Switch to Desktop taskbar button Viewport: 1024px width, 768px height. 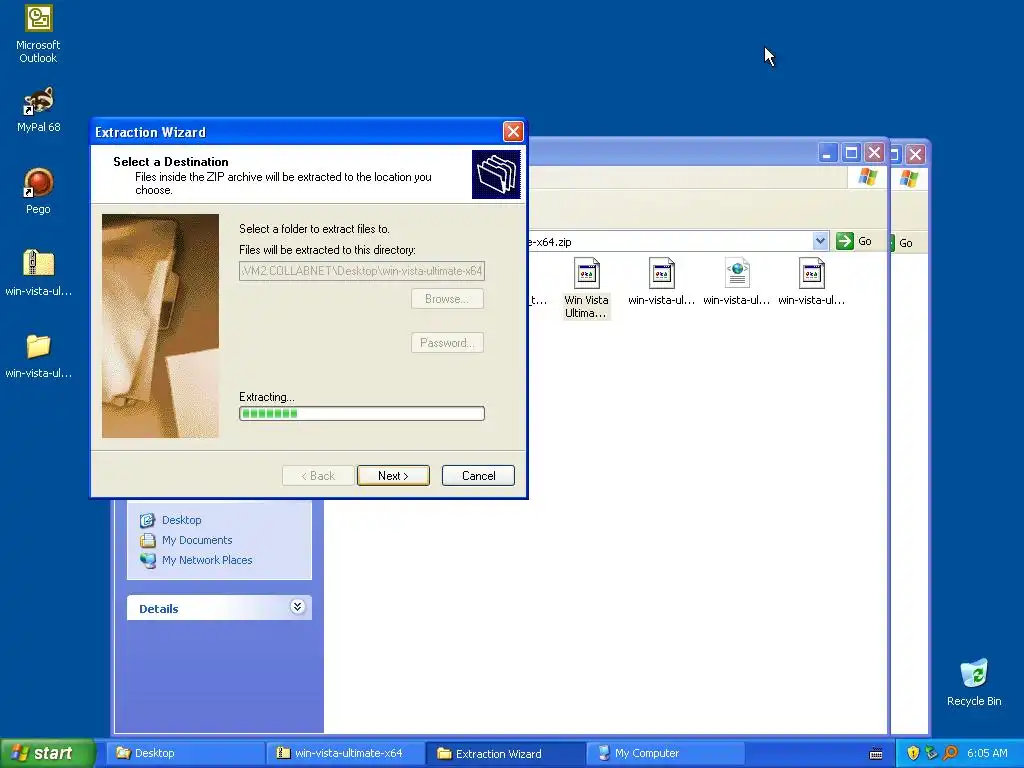coord(185,753)
